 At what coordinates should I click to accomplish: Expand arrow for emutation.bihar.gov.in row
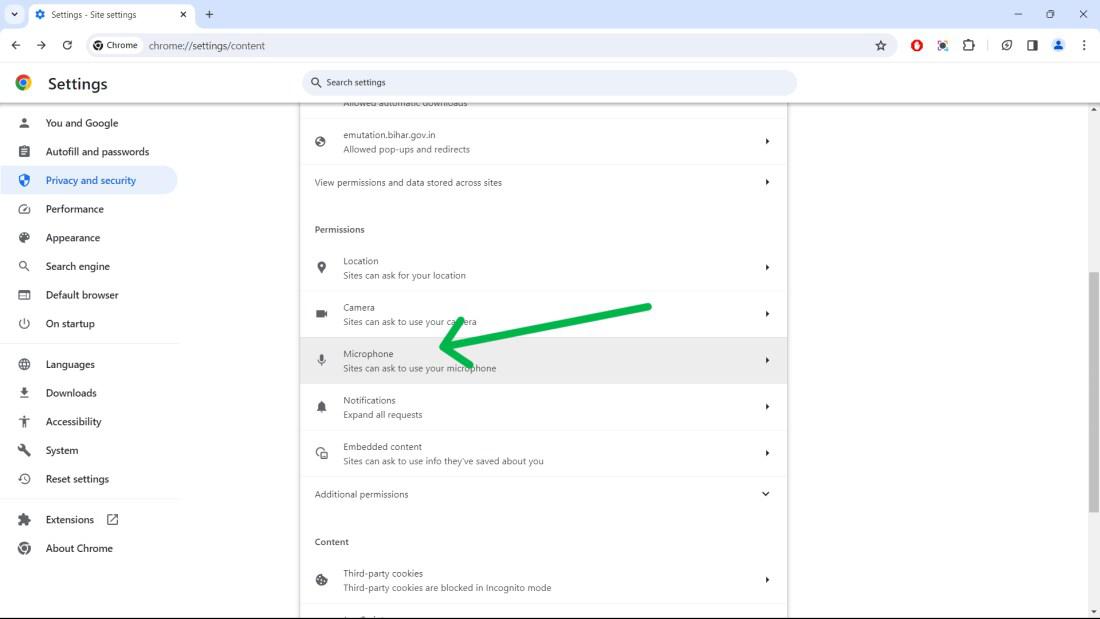[x=767, y=142]
